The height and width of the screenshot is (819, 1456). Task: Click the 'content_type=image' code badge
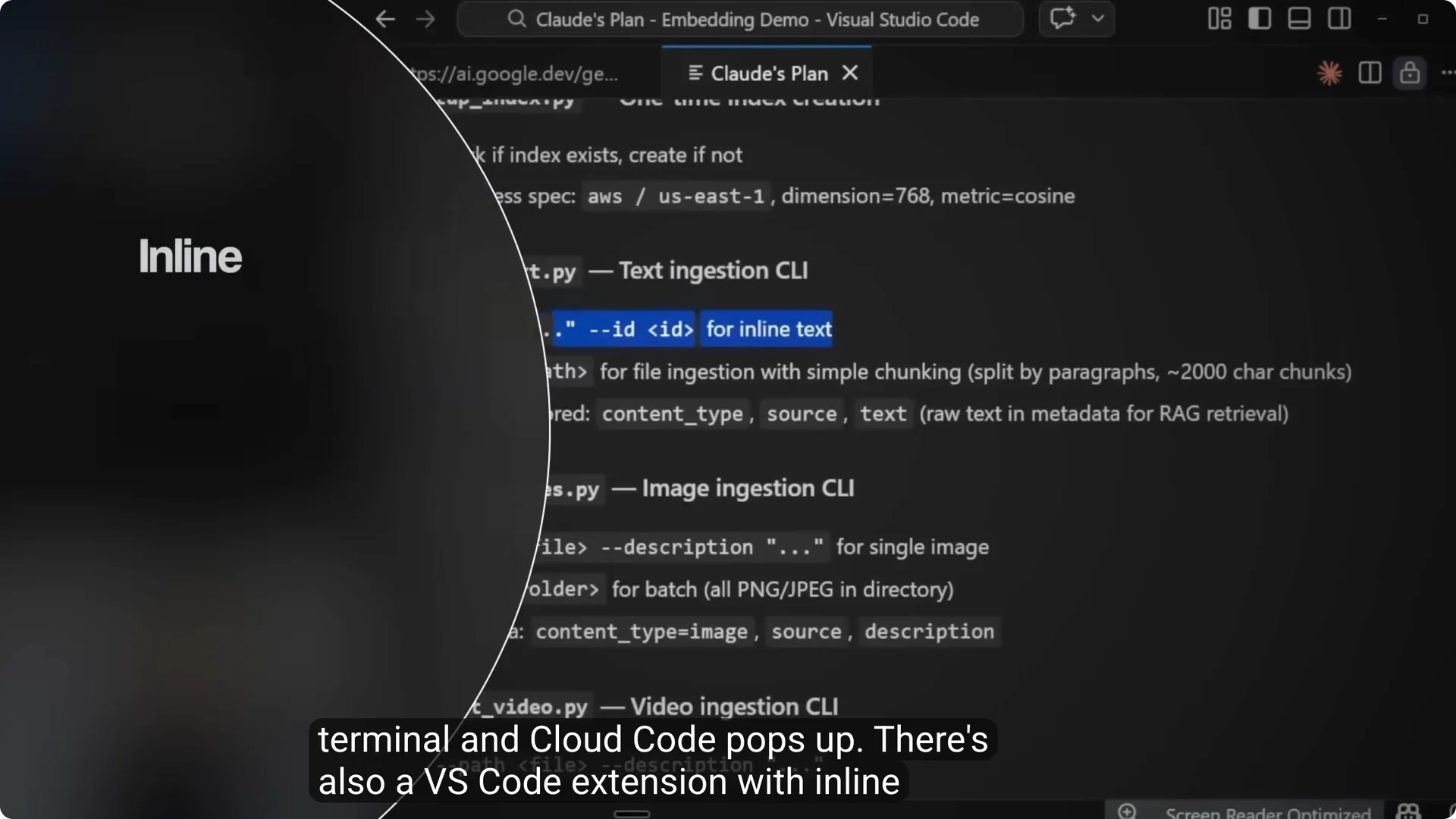[x=642, y=632]
